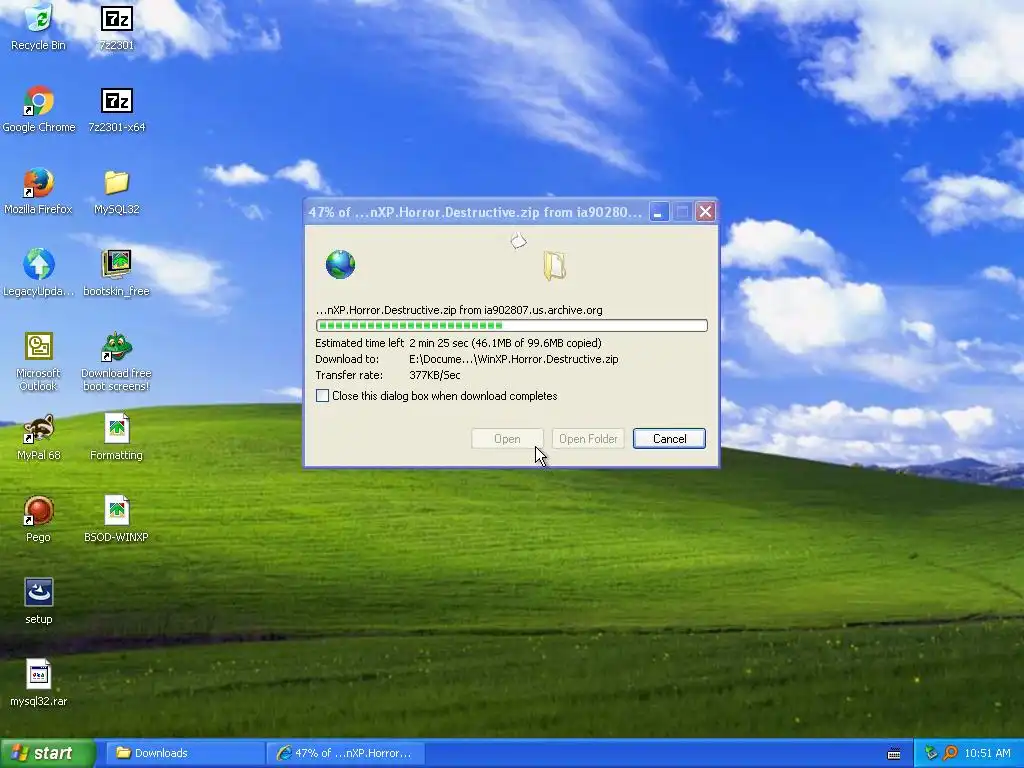
Task: Click the disabled Open button
Action: 507,439
